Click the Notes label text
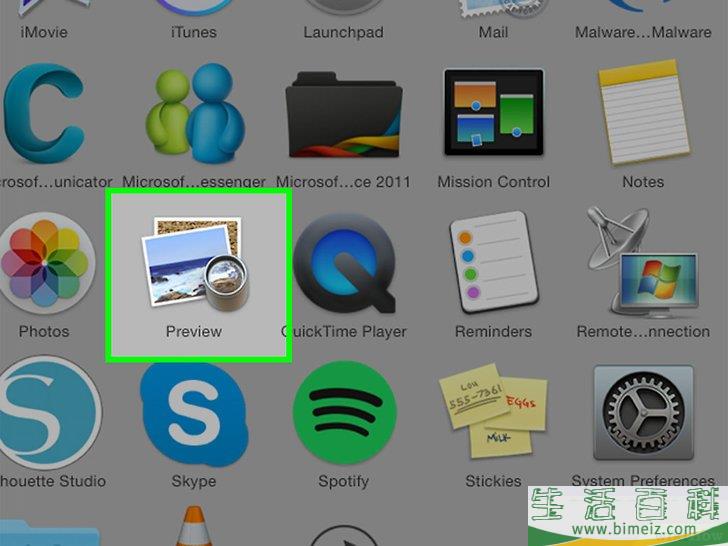The image size is (728, 546). coord(643,182)
